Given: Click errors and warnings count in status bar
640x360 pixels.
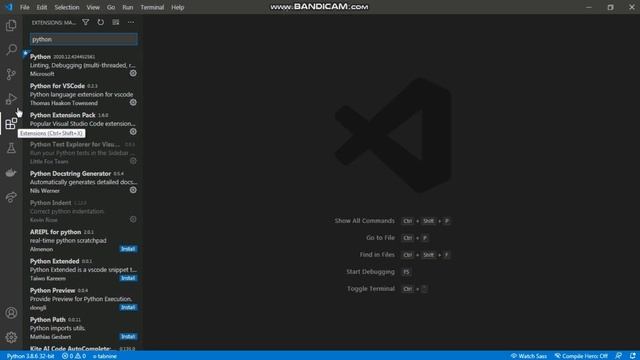Looking at the screenshot, I should [74, 356].
